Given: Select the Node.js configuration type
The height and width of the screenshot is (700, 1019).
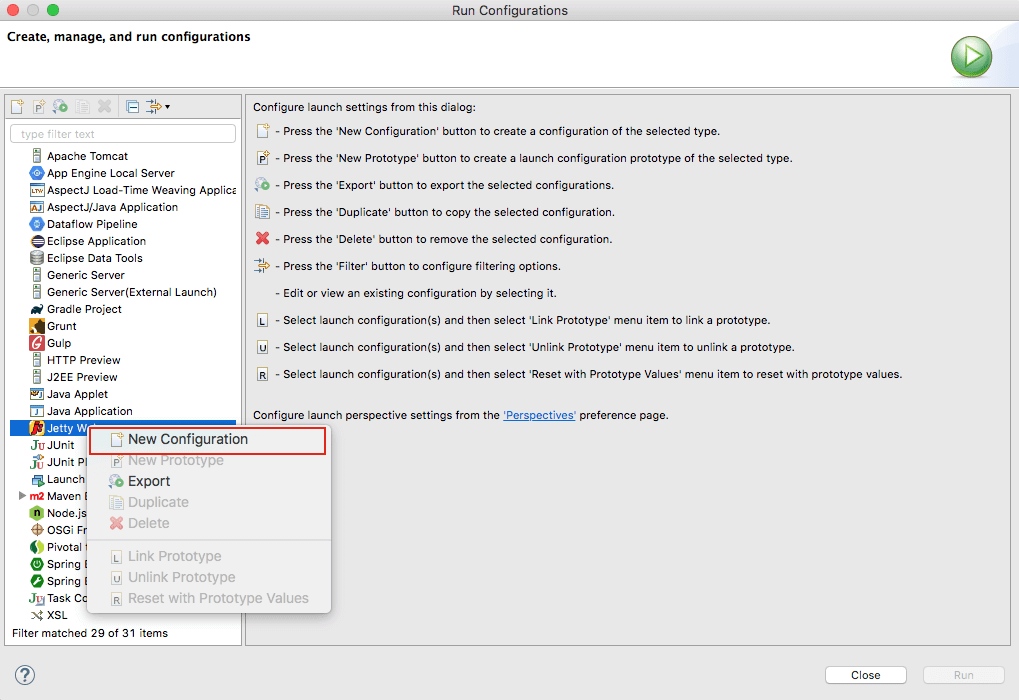Looking at the screenshot, I should (65, 512).
